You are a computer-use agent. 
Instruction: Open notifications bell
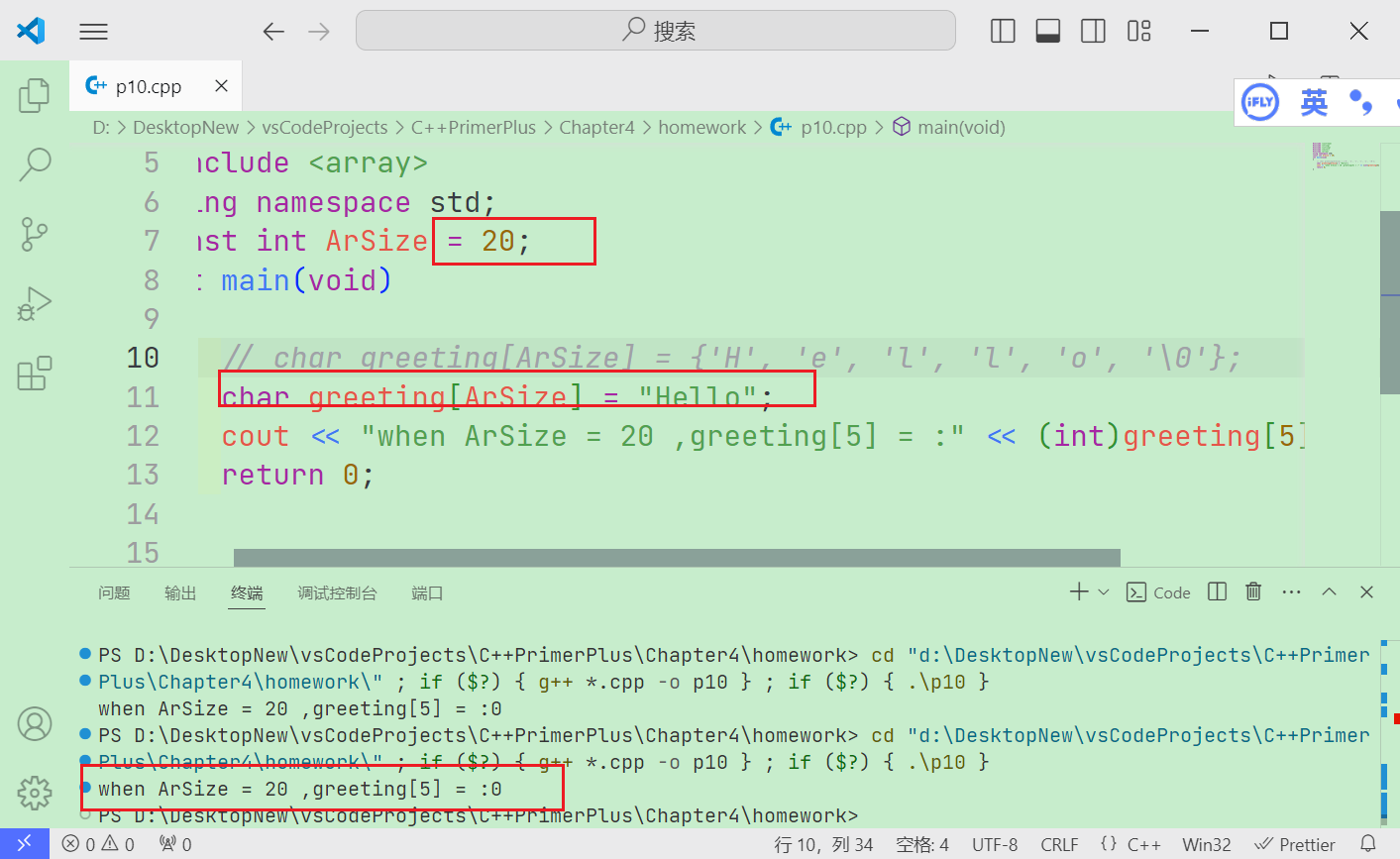pos(1368,844)
